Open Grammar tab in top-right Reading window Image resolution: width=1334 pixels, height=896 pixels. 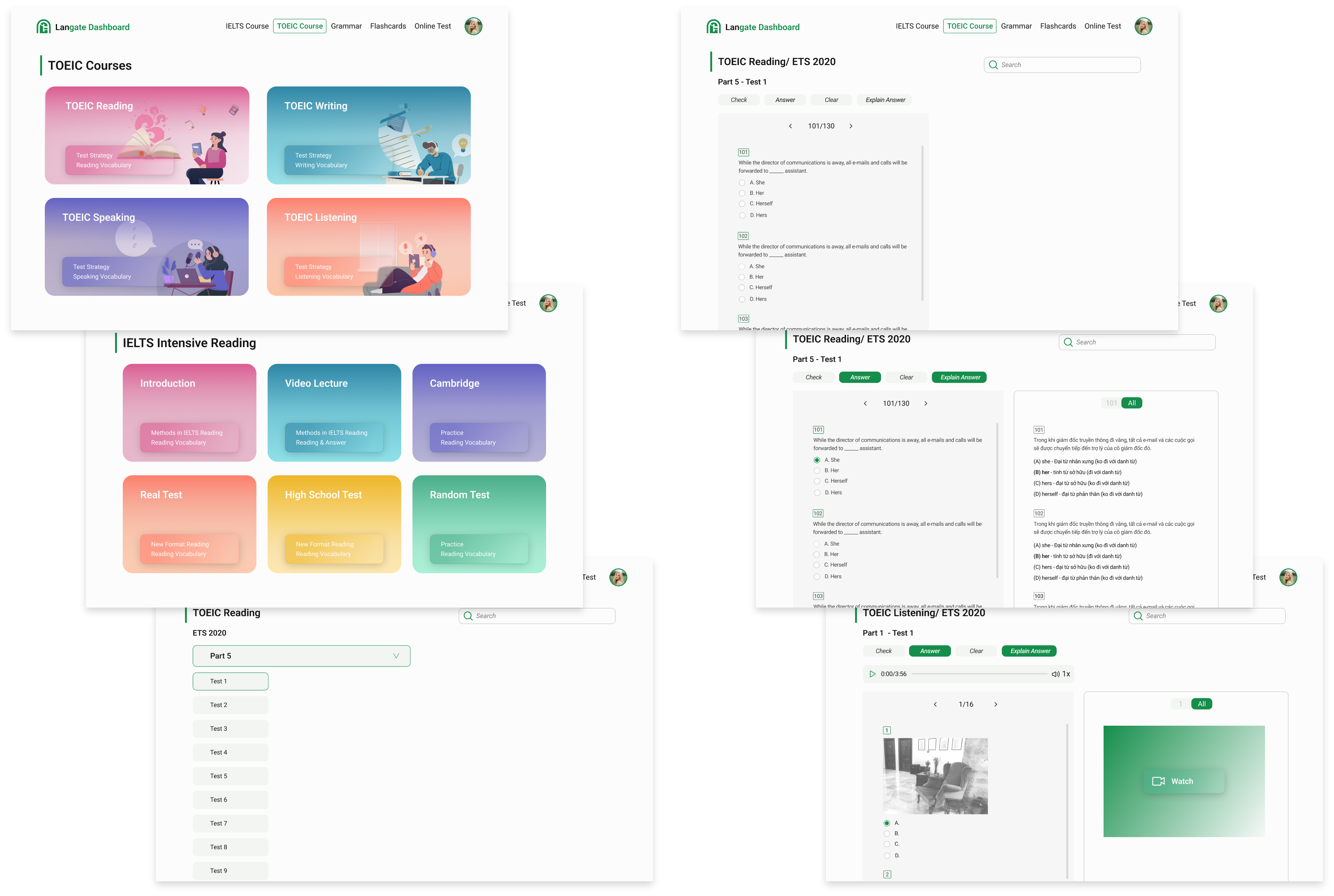1016,26
